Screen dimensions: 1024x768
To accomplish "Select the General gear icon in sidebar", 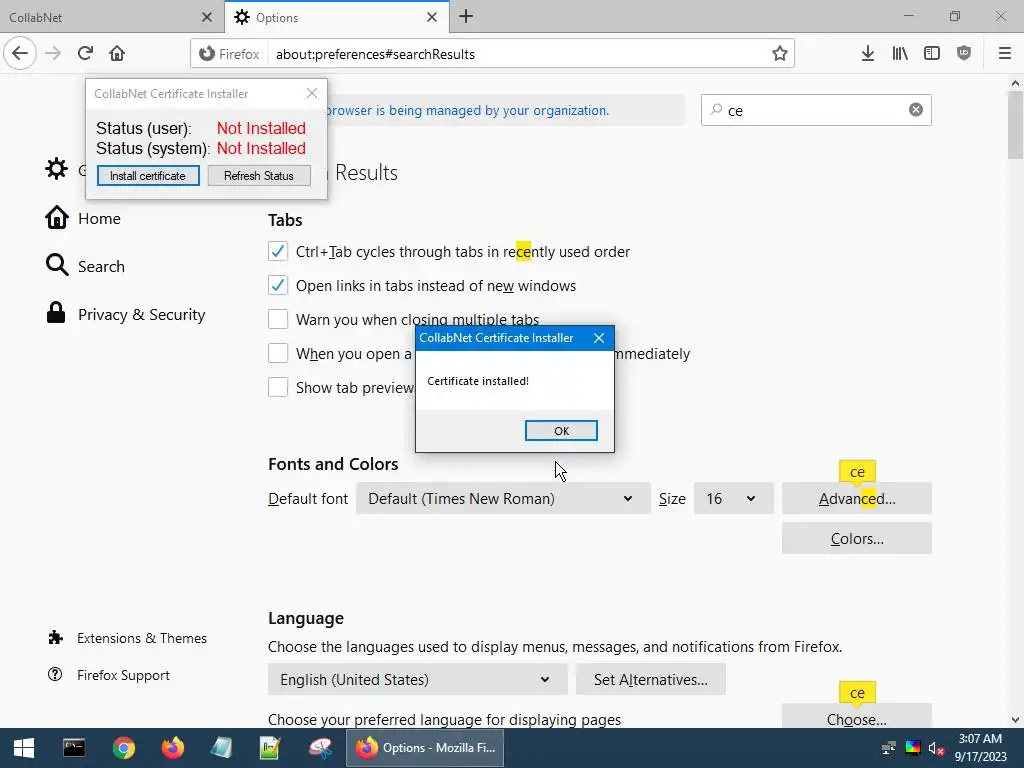I will pos(56,169).
